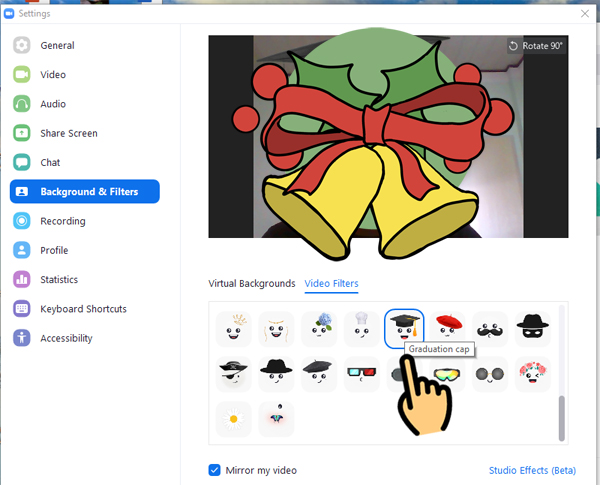The width and height of the screenshot is (600, 485).
Task: Choose the mustache video filter
Action: (490, 326)
